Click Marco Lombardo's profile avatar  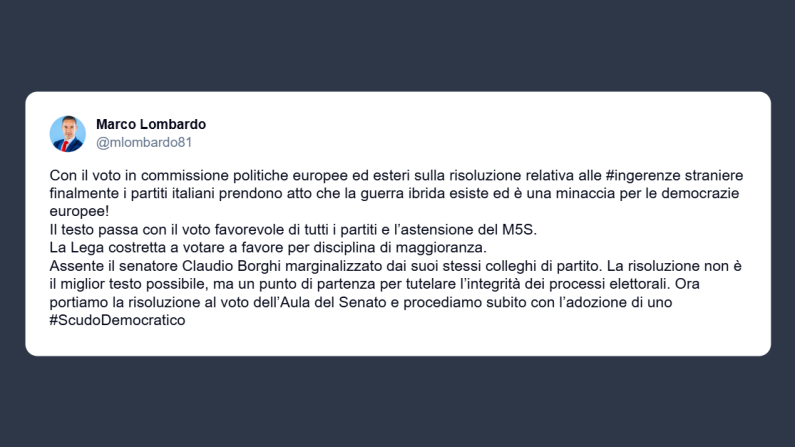[x=68, y=133]
